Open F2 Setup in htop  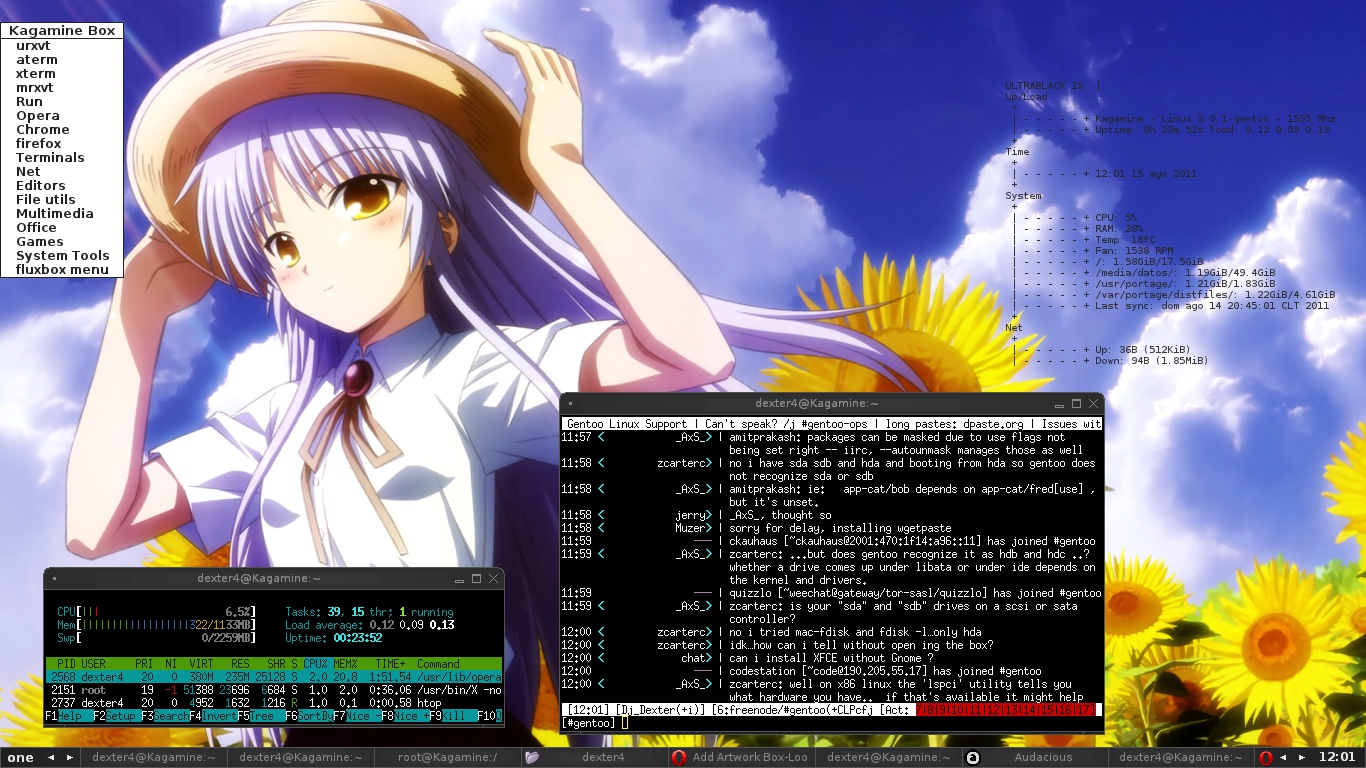click(117, 717)
